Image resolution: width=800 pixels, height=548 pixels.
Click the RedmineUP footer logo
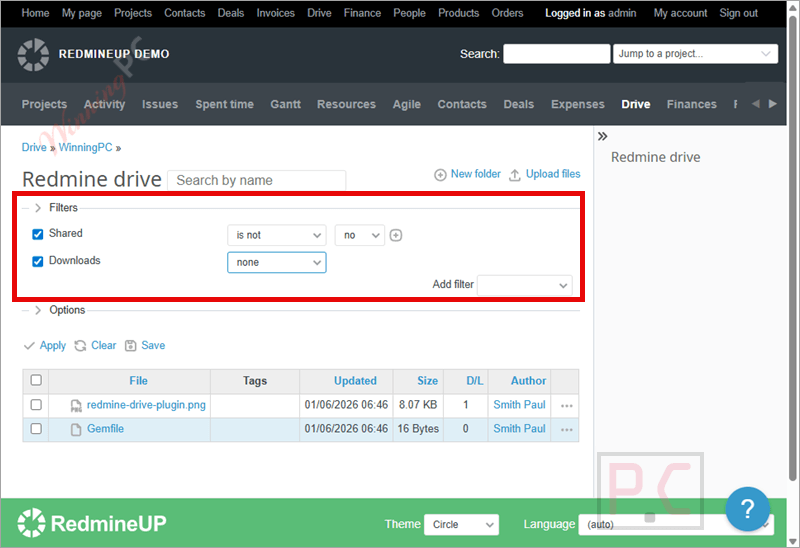coord(92,523)
